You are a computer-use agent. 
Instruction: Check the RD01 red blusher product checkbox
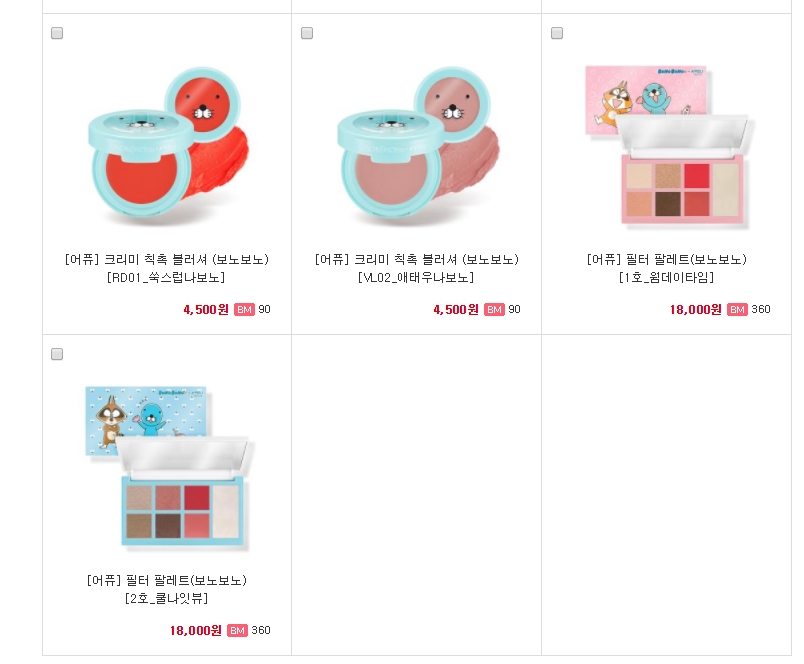57,33
